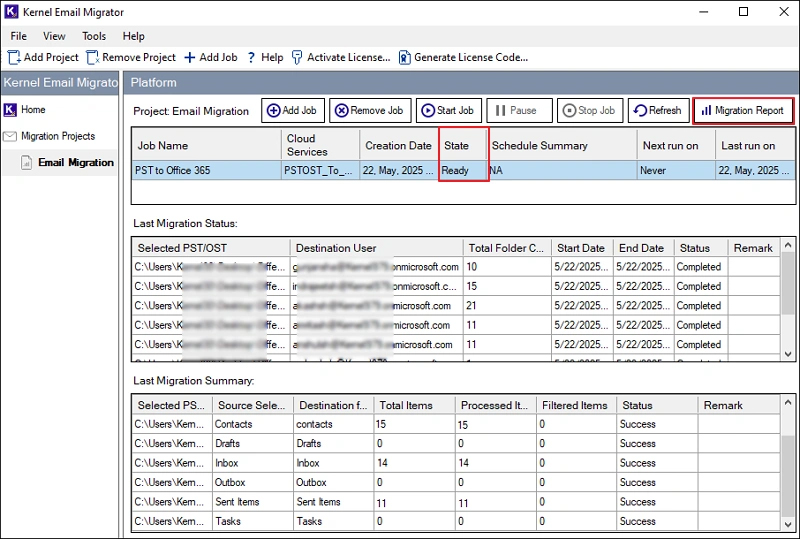The height and width of the screenshot is (539, 800).
Task: Click the Outbox source folder cell
Action: (253, 482)
